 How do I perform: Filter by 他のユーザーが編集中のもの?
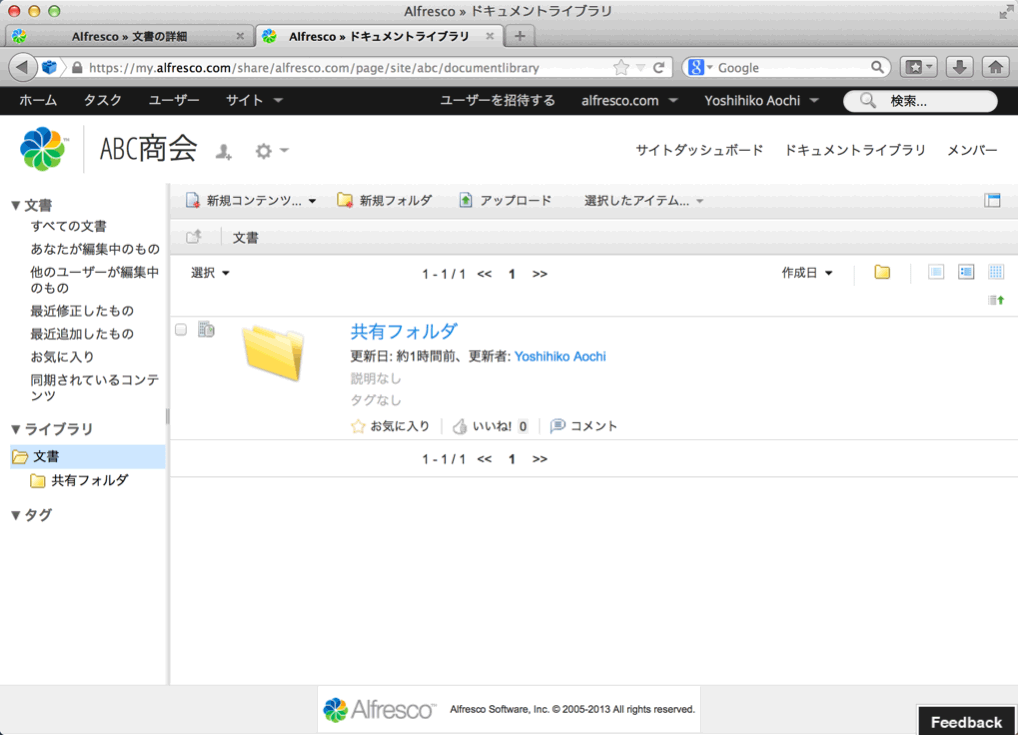95,280
